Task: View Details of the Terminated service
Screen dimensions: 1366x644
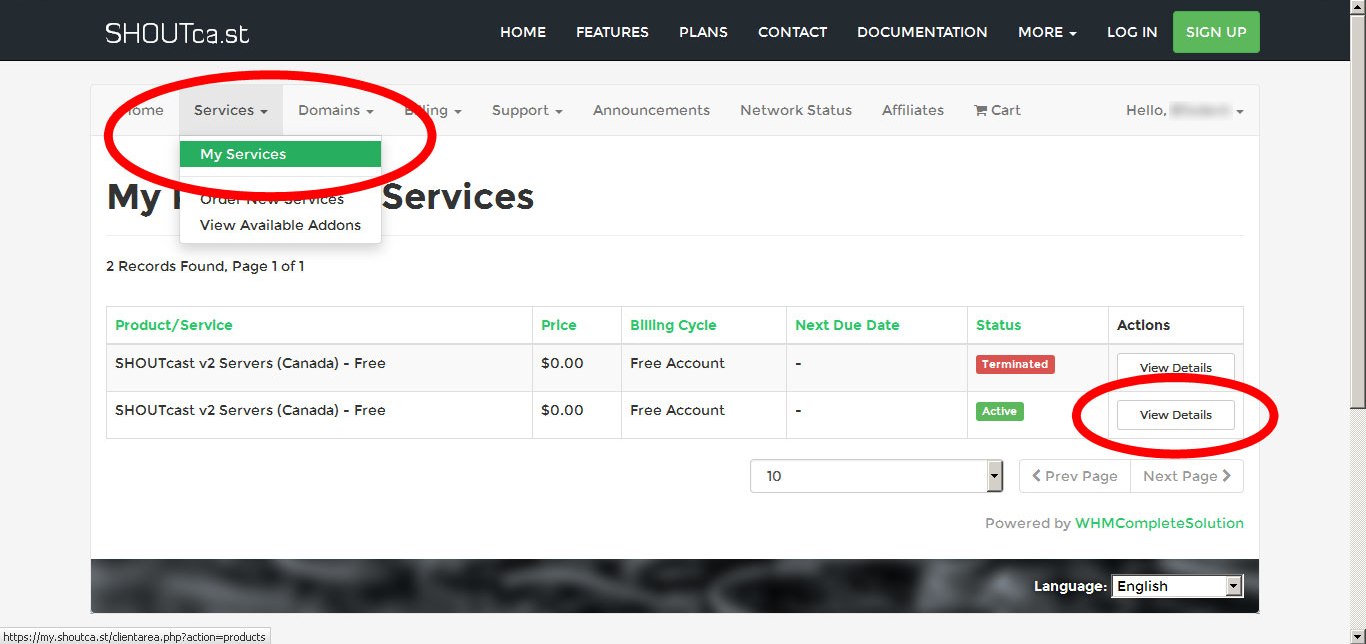Action: [x=1176, y=367]
